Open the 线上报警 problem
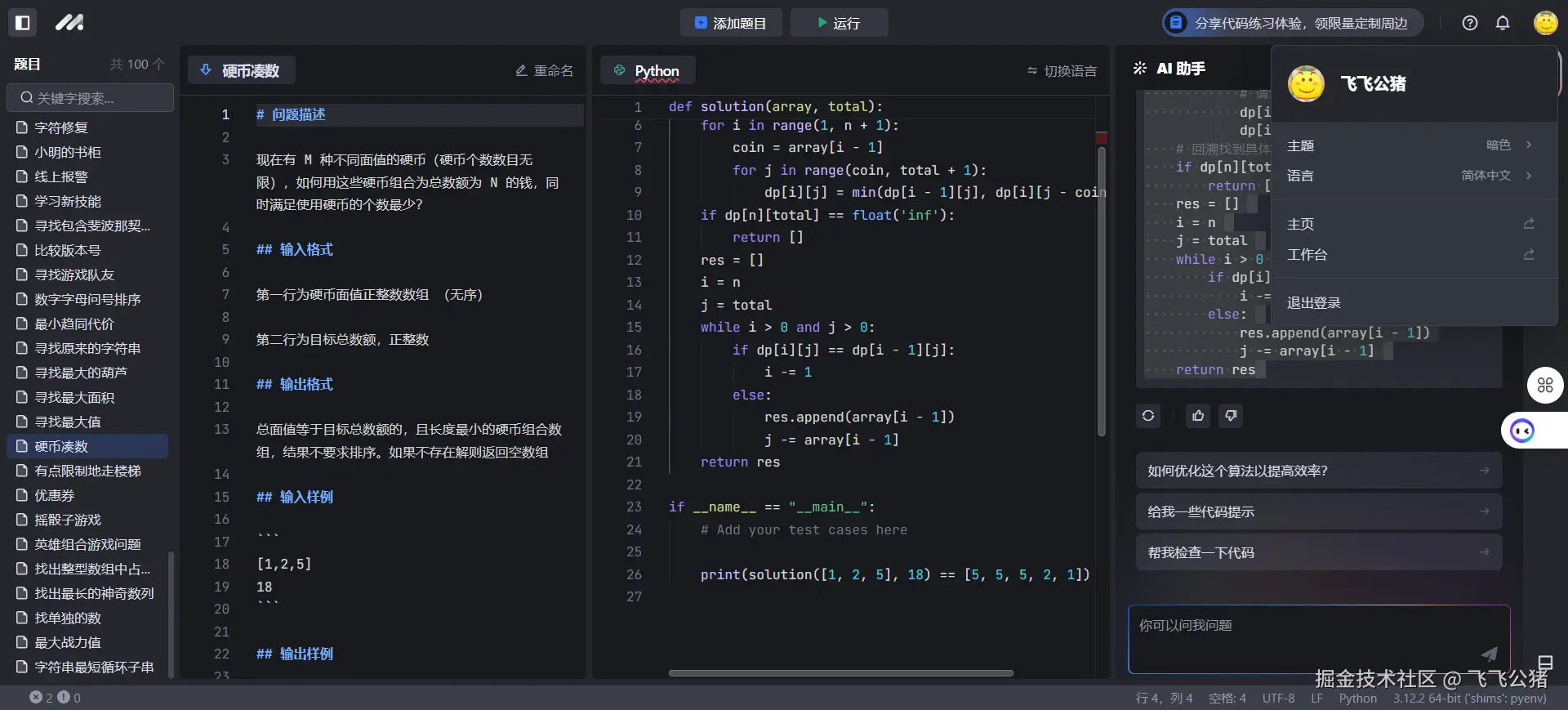 [x=87, y=176]
